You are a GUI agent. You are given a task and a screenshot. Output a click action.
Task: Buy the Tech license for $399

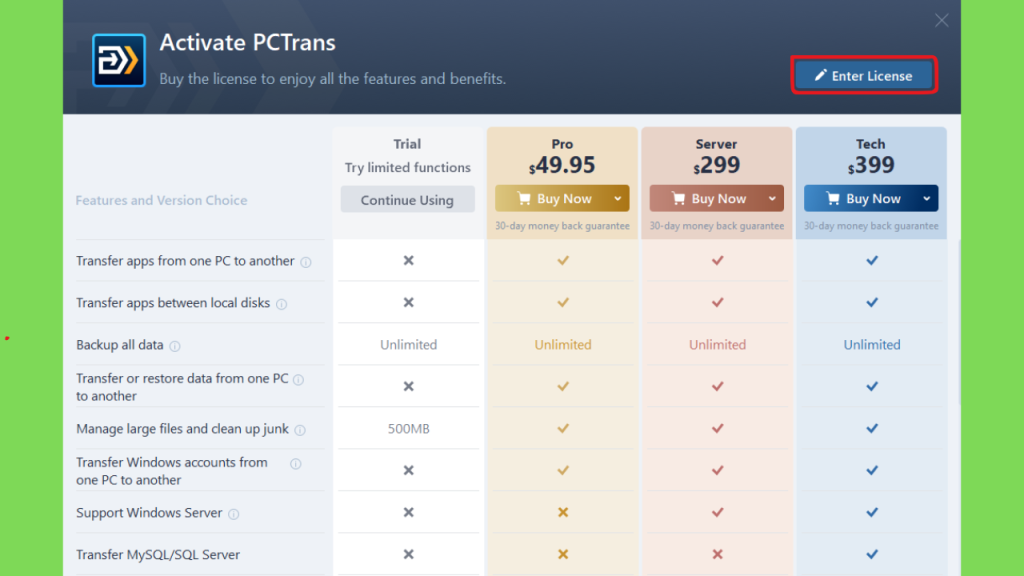[x=860, y=199]
